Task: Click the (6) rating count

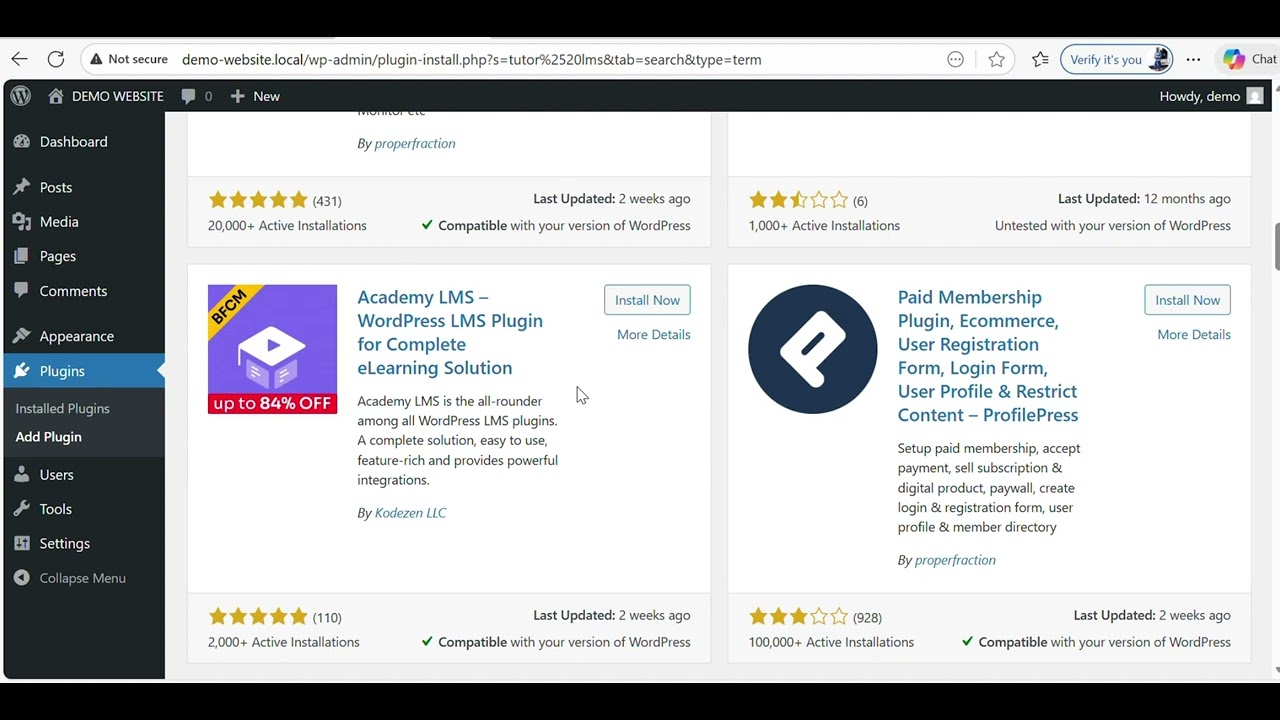Action: (x=860, y=201)
